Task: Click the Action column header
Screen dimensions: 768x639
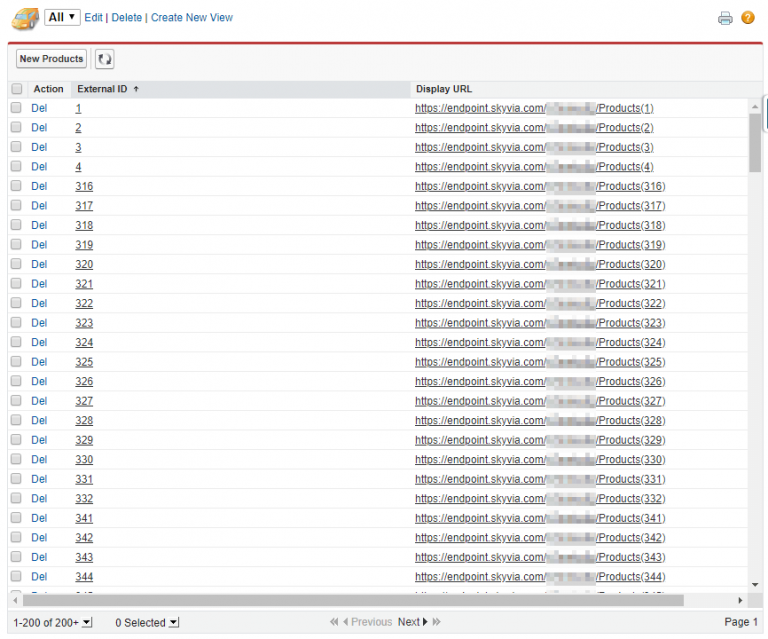Action: point(48,89)
